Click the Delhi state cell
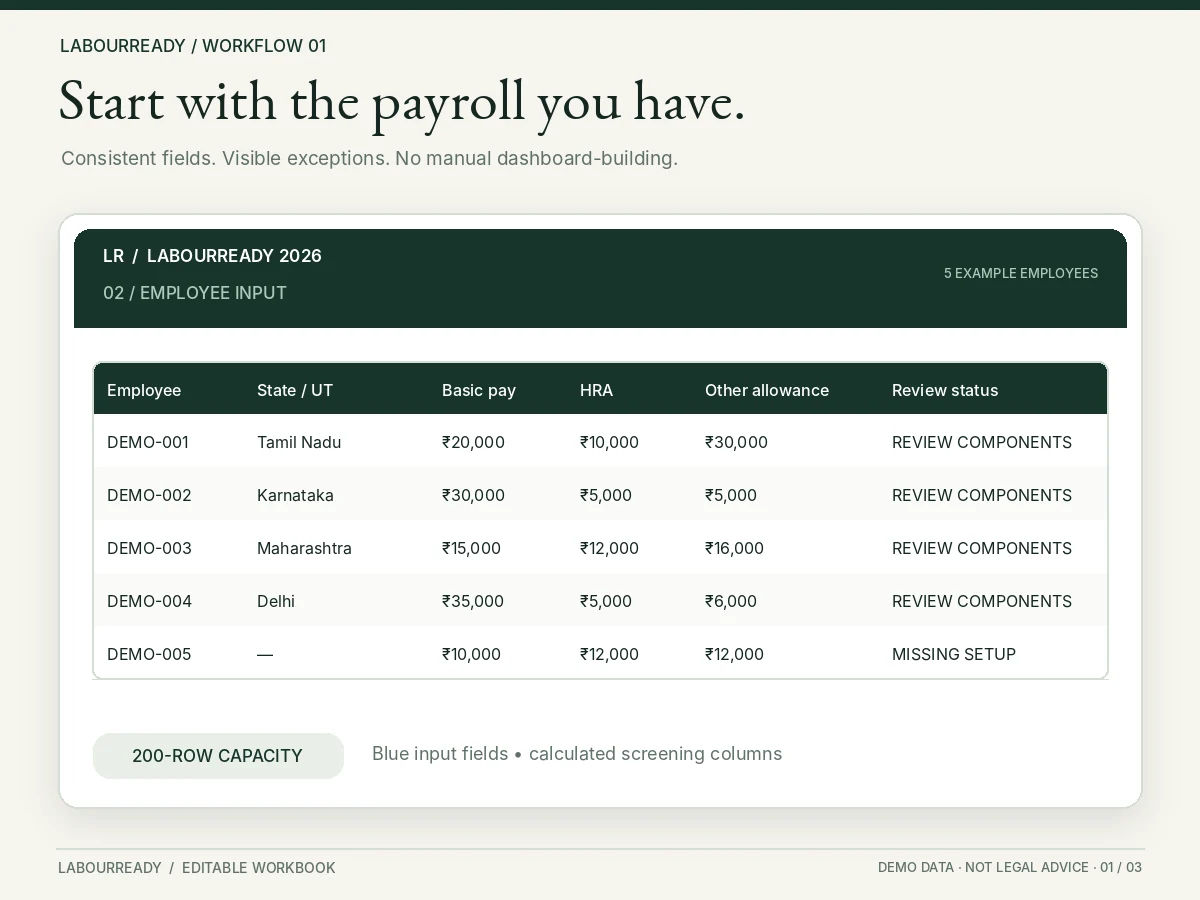The image size is (1200, 900). click(x=276, y=601)
